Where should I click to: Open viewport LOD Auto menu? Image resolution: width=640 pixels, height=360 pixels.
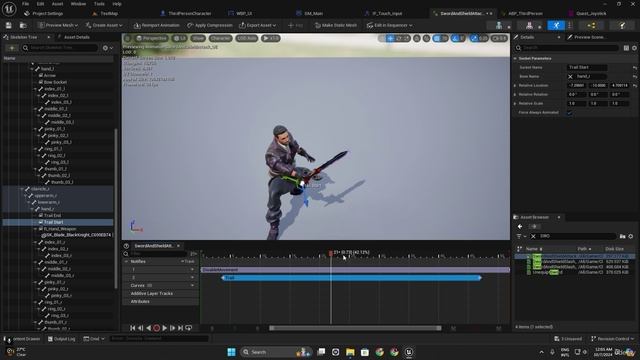tap(247, 38)
